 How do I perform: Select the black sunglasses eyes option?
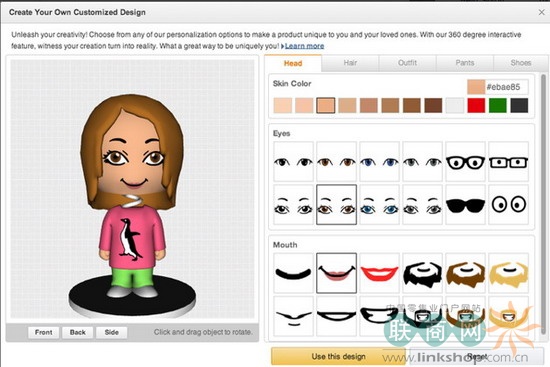pos(465,205)
